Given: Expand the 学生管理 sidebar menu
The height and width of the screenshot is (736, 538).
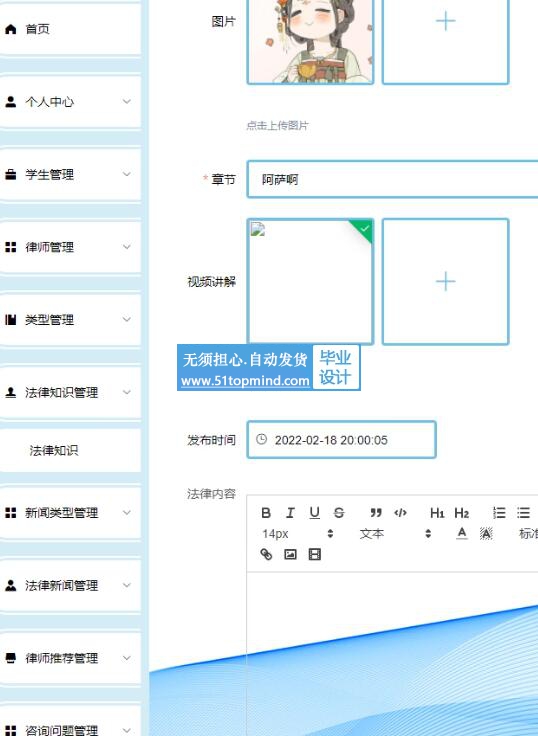Looking at the screenshot, I should (x=70, y=175).
